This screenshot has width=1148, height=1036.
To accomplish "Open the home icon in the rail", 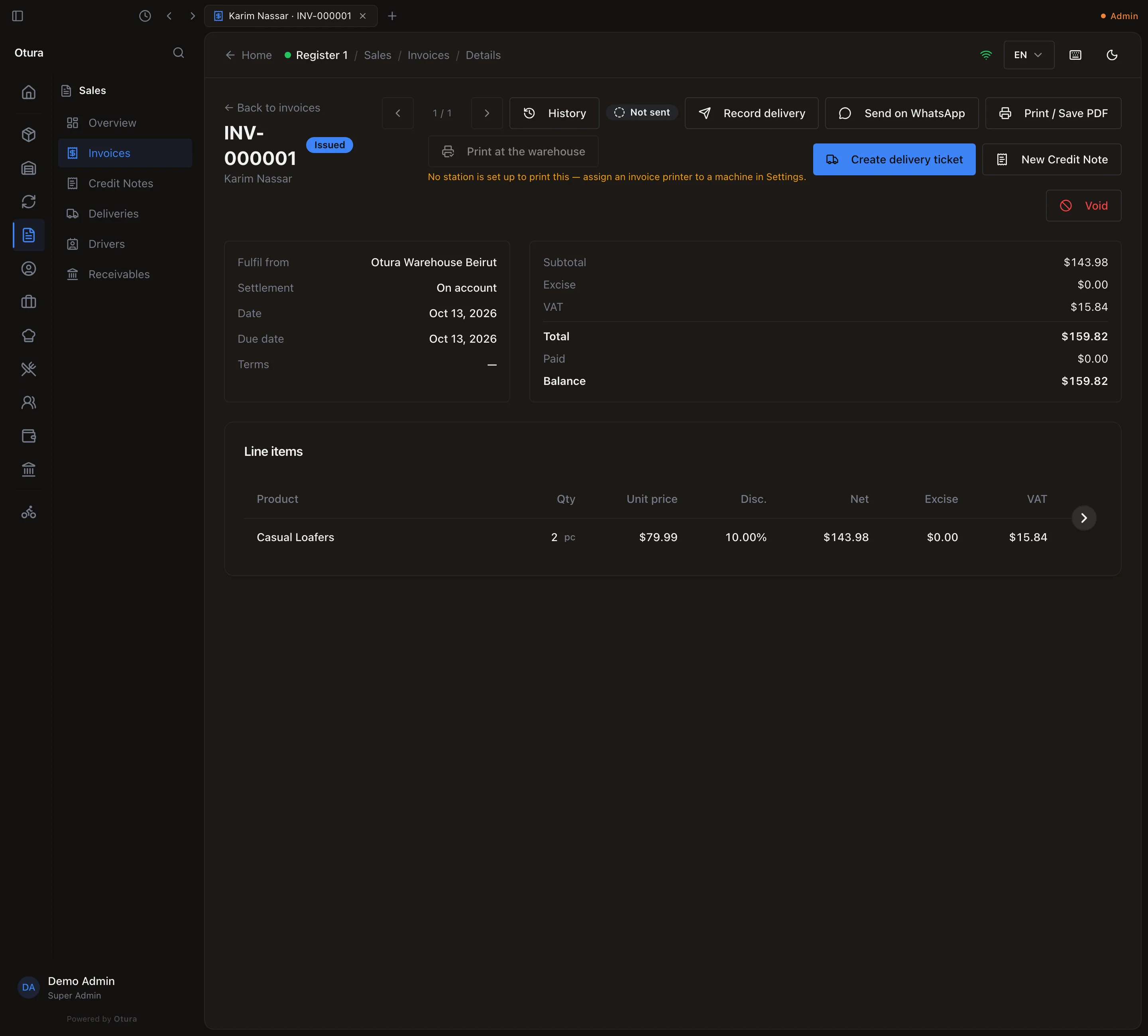I will click(28, 92).
